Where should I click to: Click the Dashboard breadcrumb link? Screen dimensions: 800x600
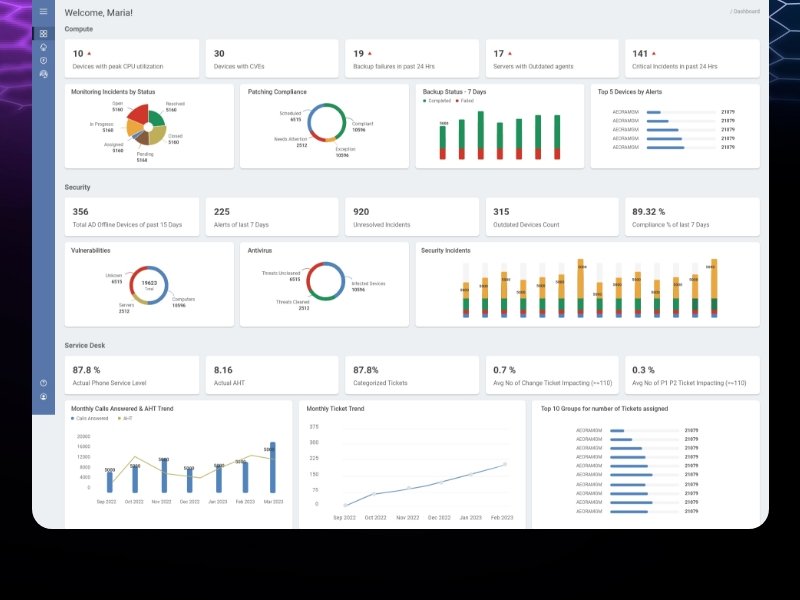[746, 12]
